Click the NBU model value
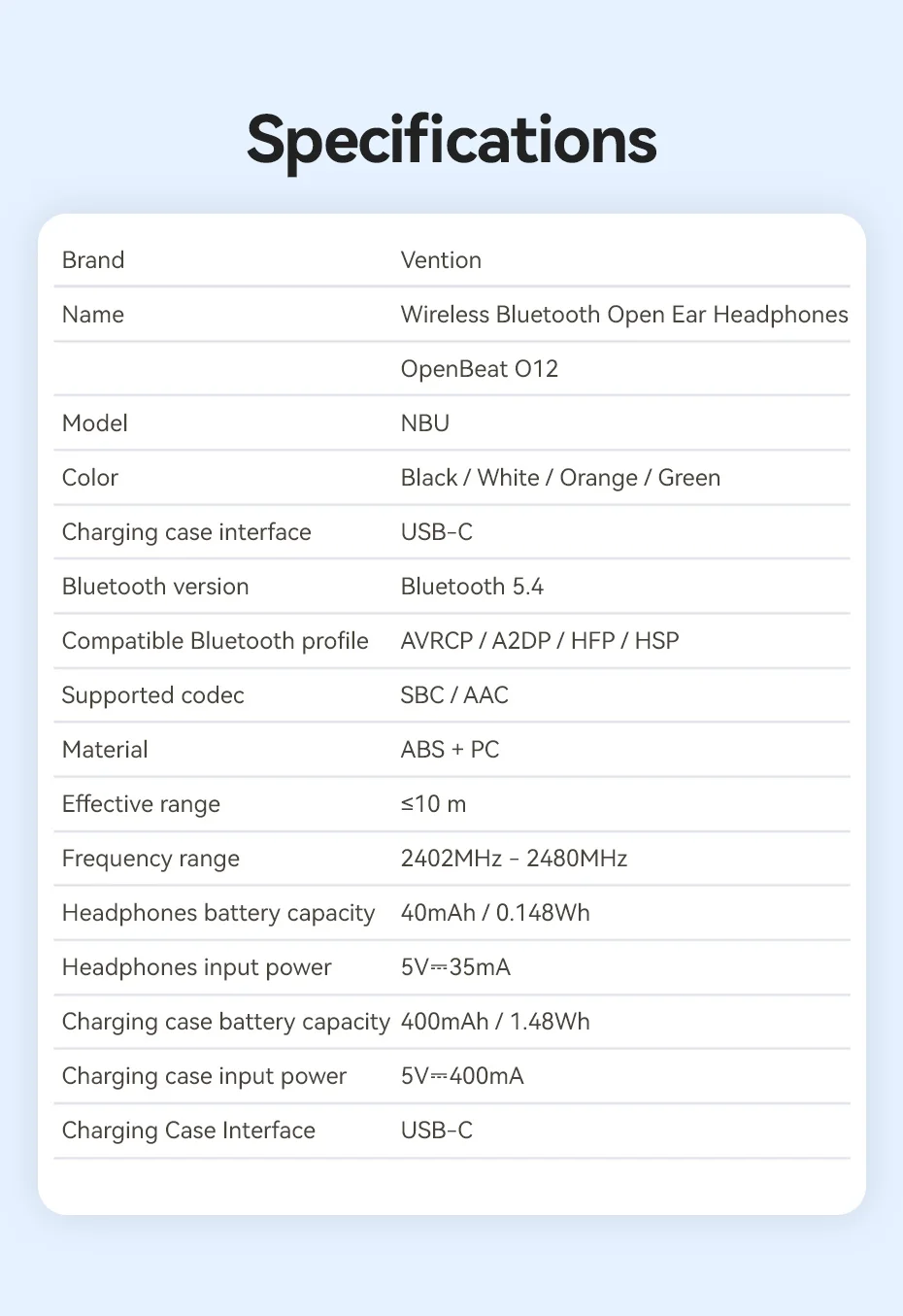Image resolution: width=903 pixels, height=1316 pixels. 424,423
